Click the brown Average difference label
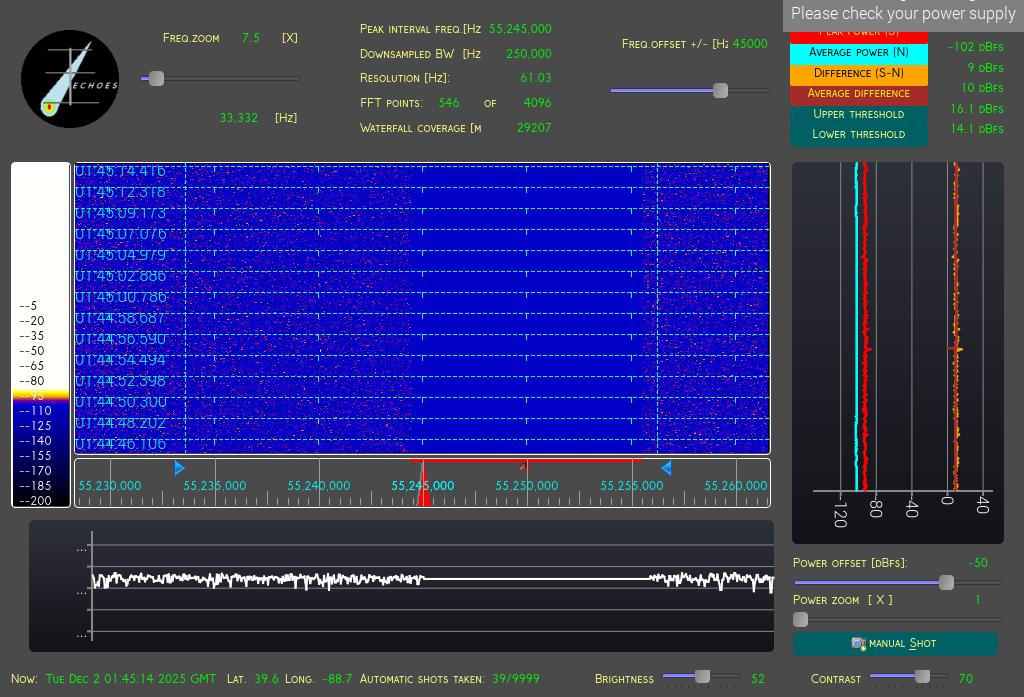Image resolution: width=1024 pixels, height=697 pixels. pyautogui.click(x=858, y=94)
